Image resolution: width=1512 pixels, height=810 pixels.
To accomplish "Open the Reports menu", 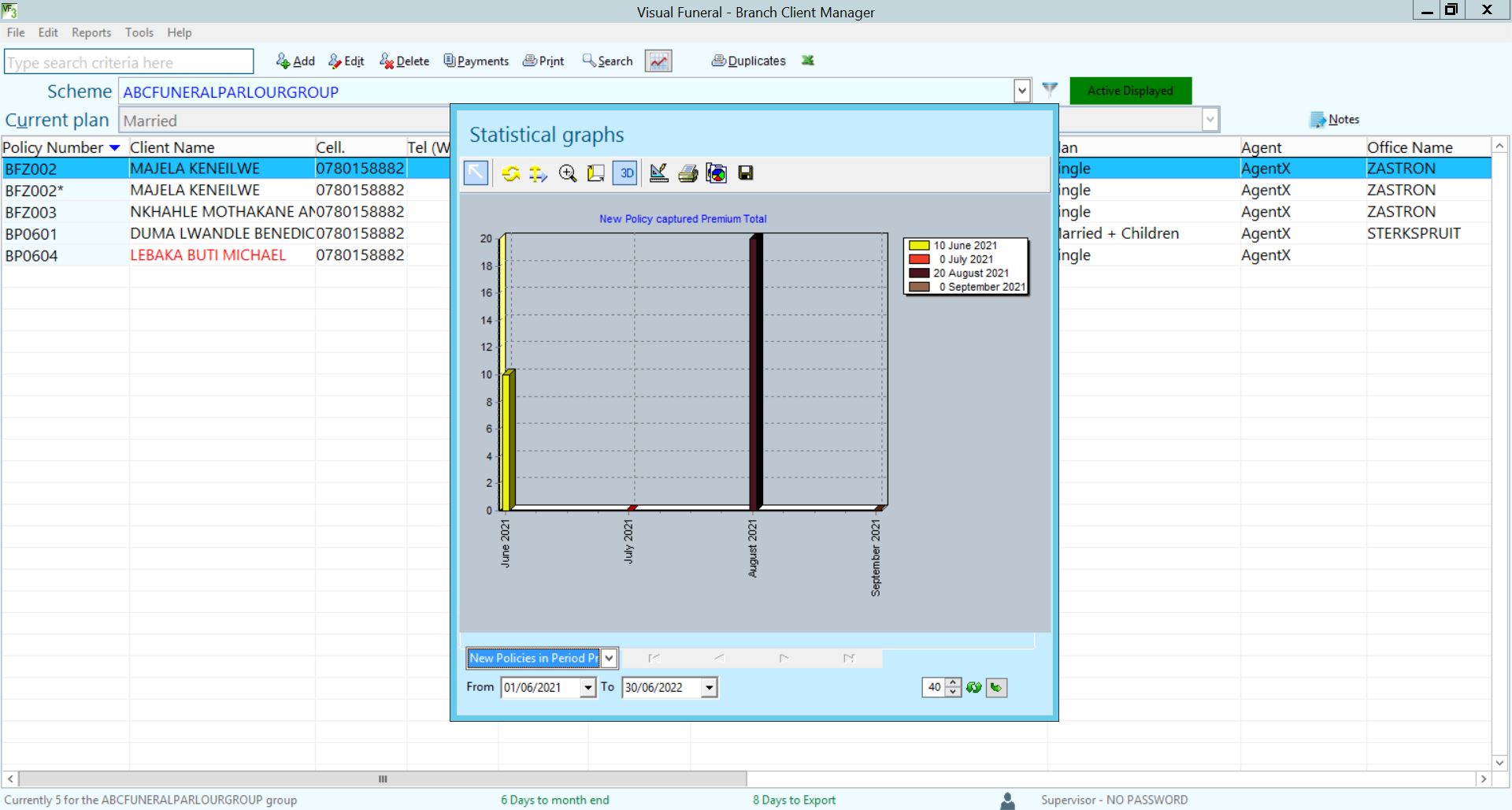I will click(x=91, y=32).
